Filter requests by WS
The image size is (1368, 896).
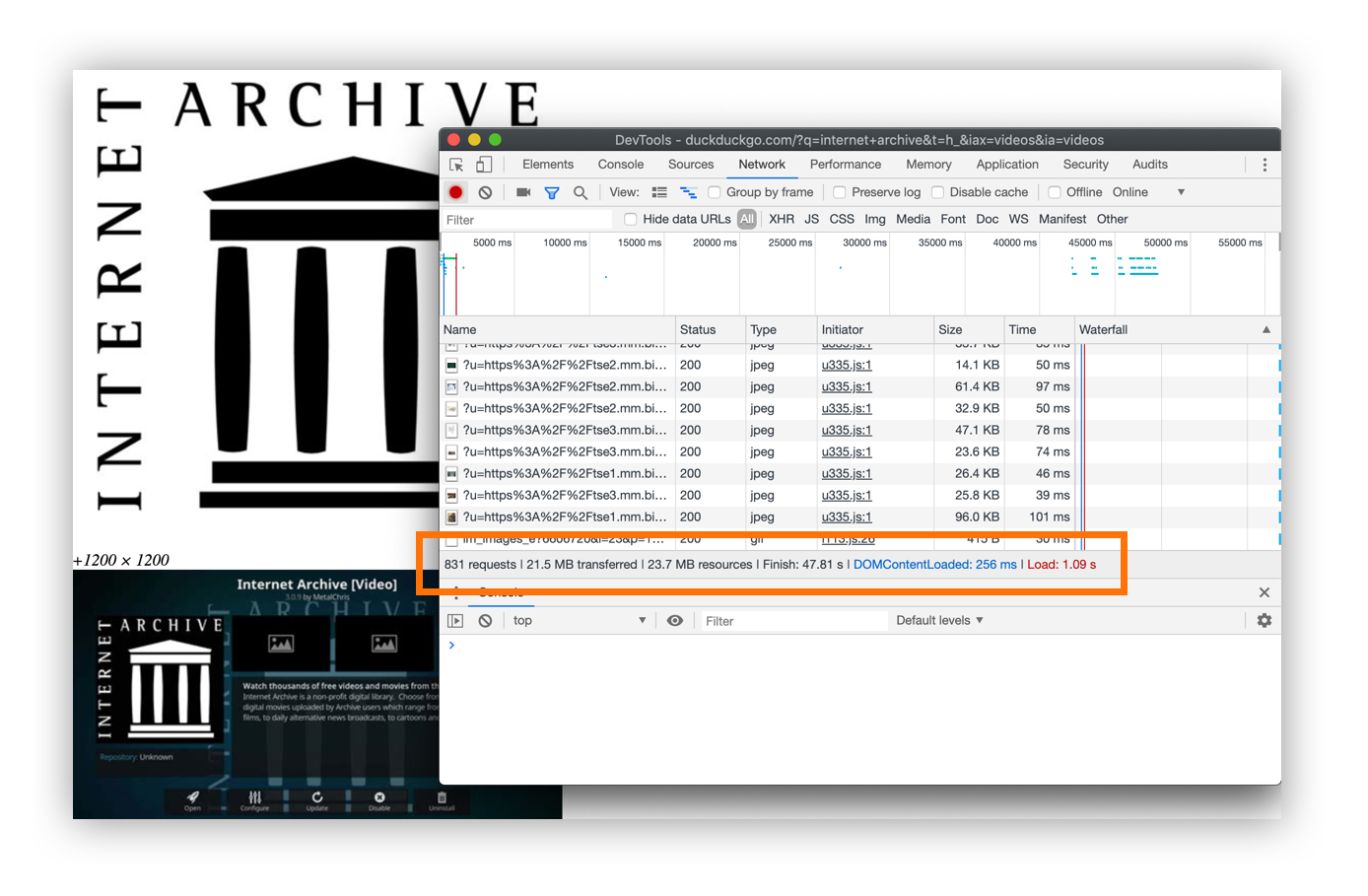pos(1019,219)
